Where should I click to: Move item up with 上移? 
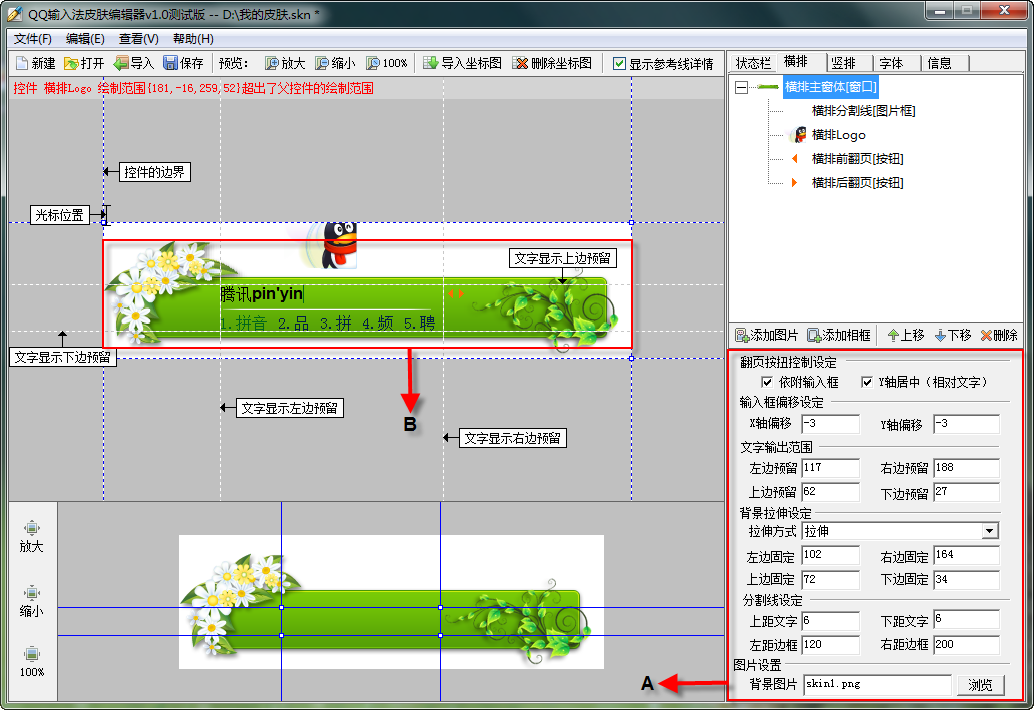point(906,336)
